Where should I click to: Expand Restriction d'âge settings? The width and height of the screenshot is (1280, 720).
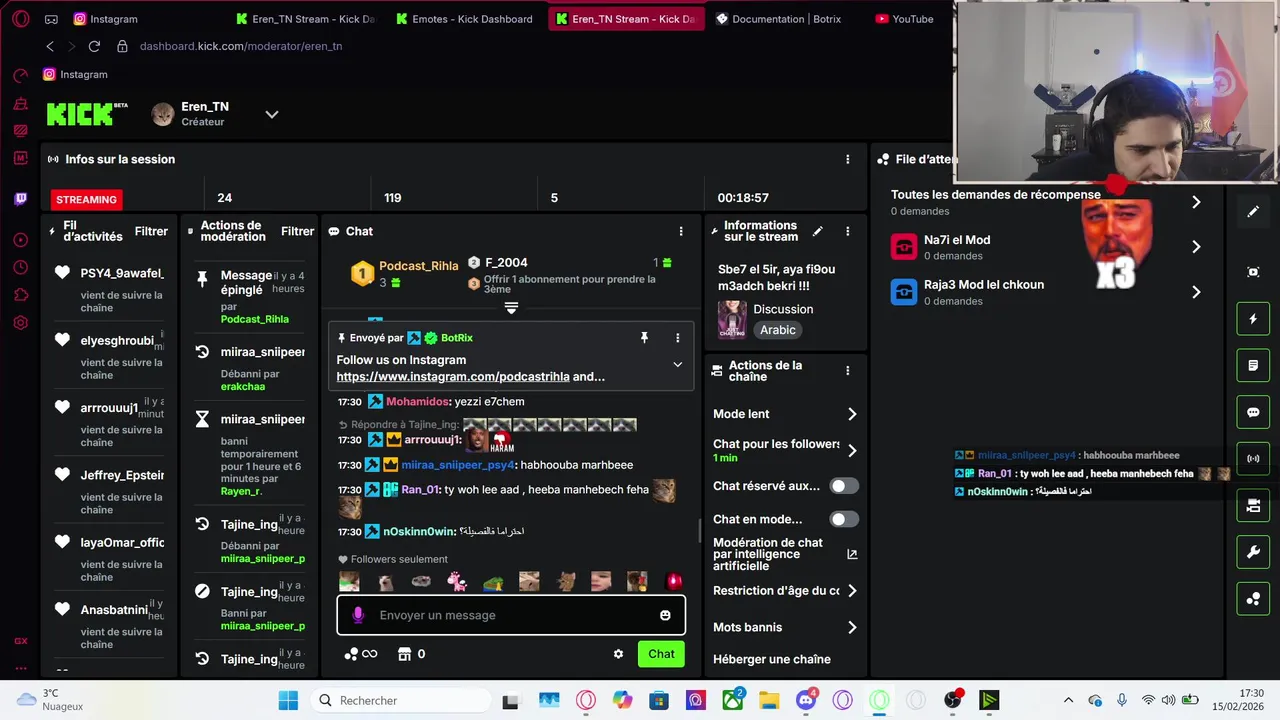[852, 591]
